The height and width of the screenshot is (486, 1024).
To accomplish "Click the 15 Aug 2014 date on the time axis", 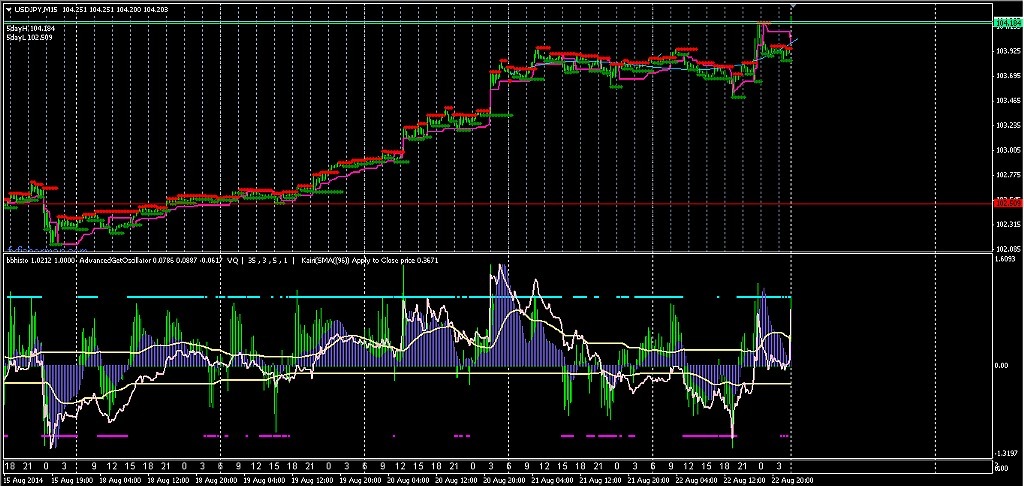I will (22, 480).
